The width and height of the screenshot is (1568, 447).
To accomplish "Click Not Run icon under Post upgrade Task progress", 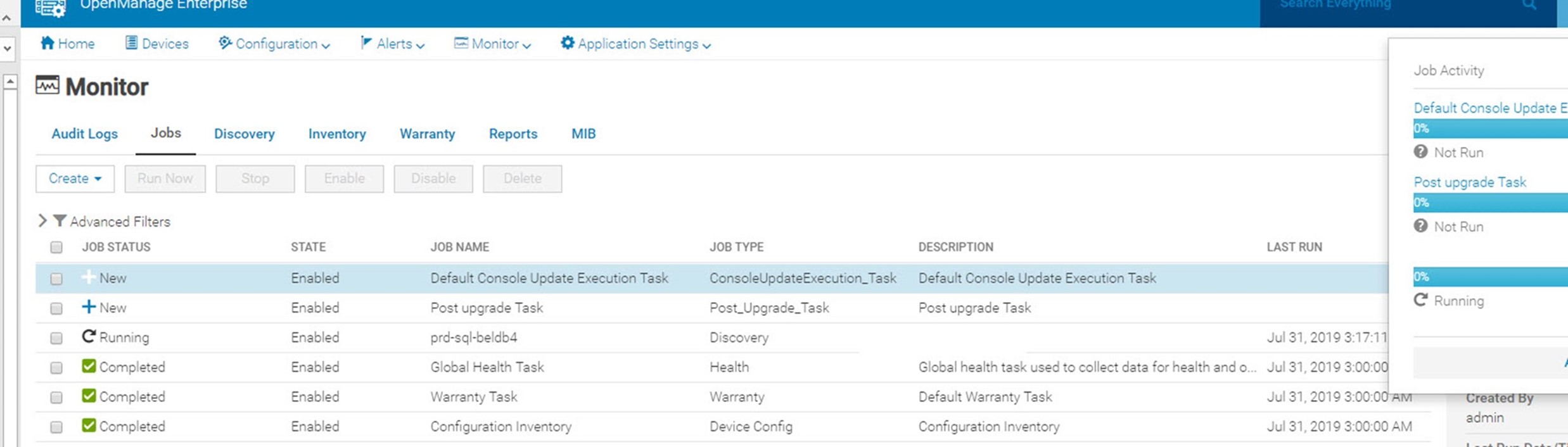I will tap(1420, 226).
